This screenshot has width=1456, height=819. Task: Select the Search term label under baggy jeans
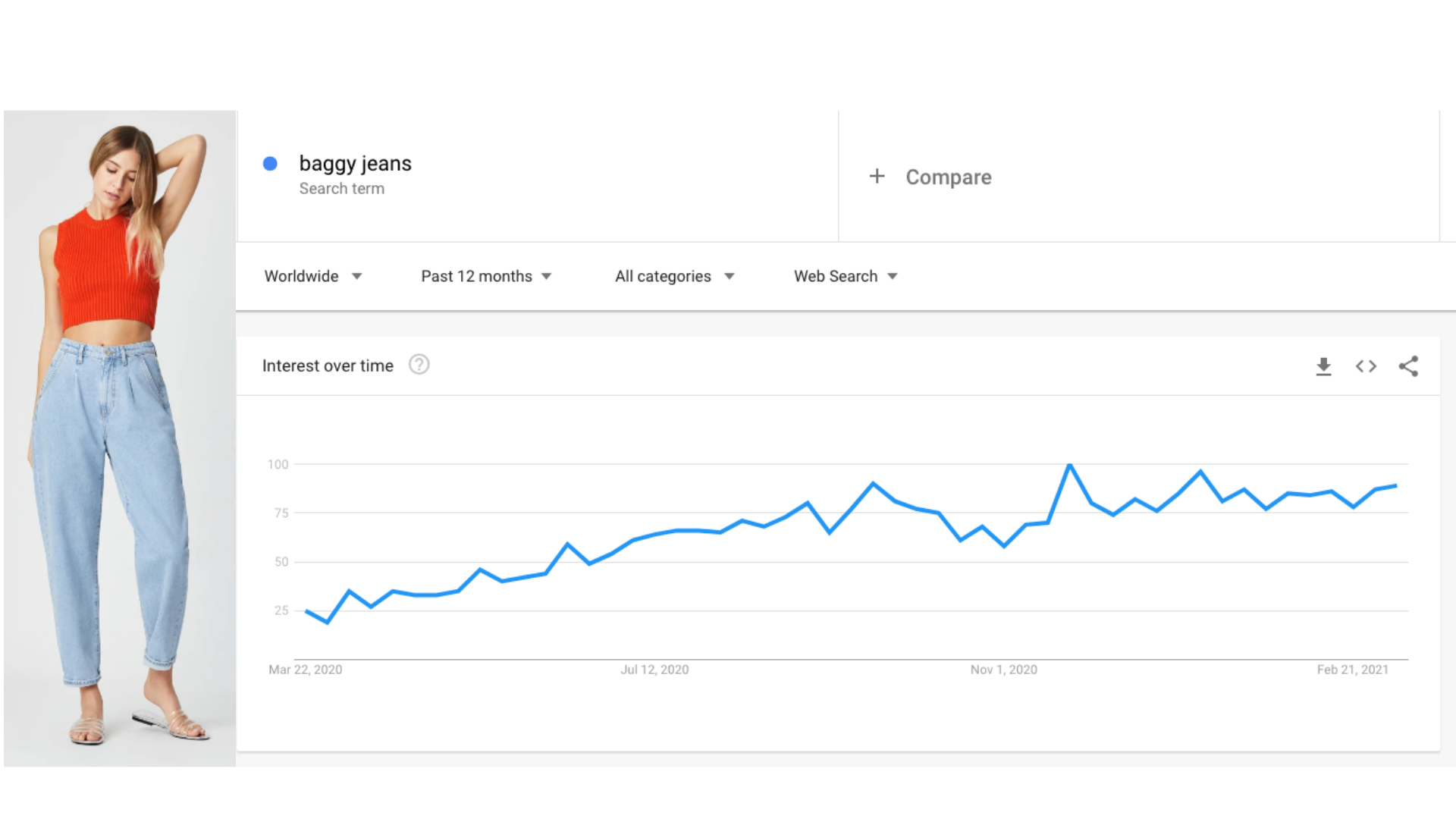coord(341,189)
